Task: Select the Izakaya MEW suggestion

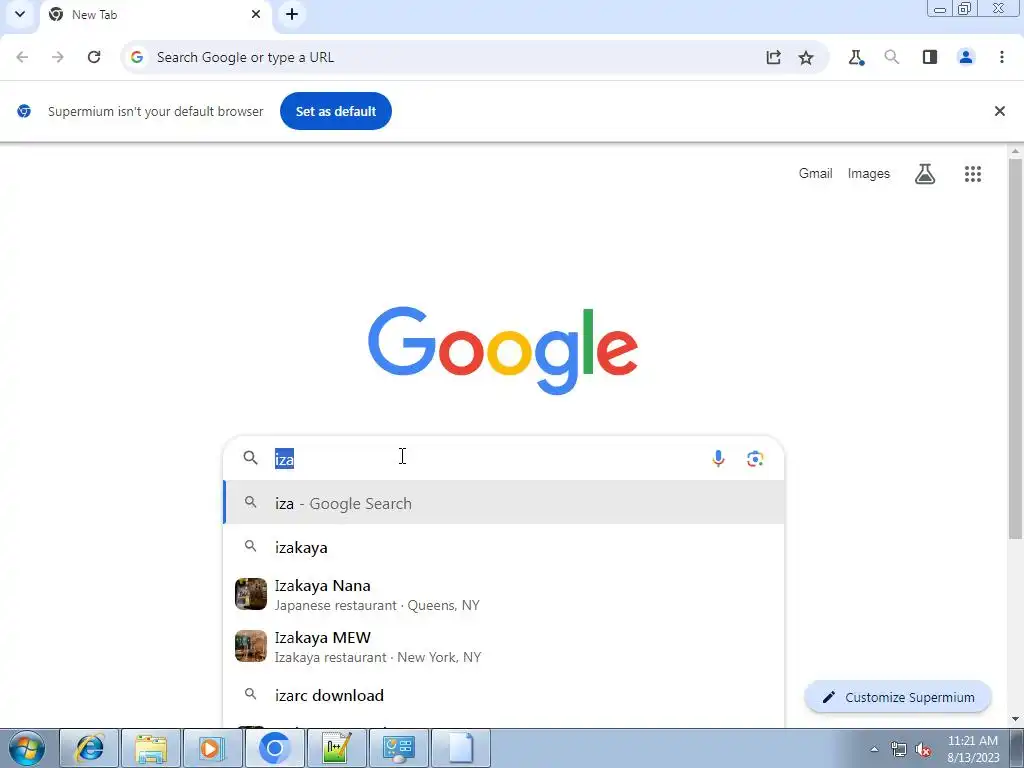Action: 504,647
